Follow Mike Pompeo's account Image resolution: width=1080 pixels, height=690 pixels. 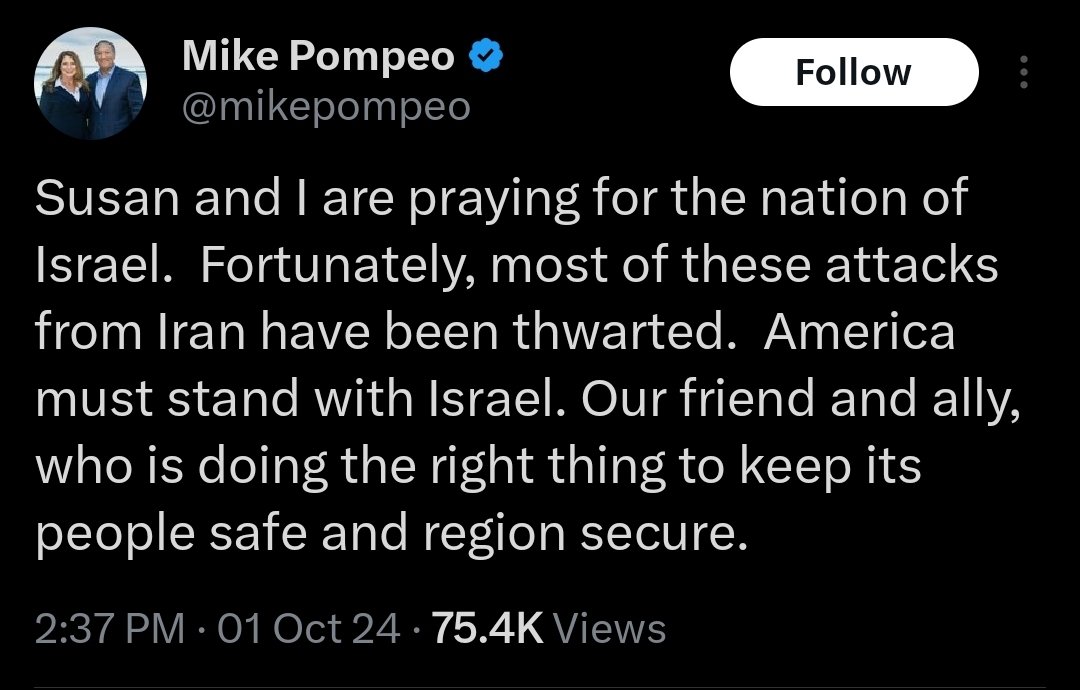pos(853,72)
